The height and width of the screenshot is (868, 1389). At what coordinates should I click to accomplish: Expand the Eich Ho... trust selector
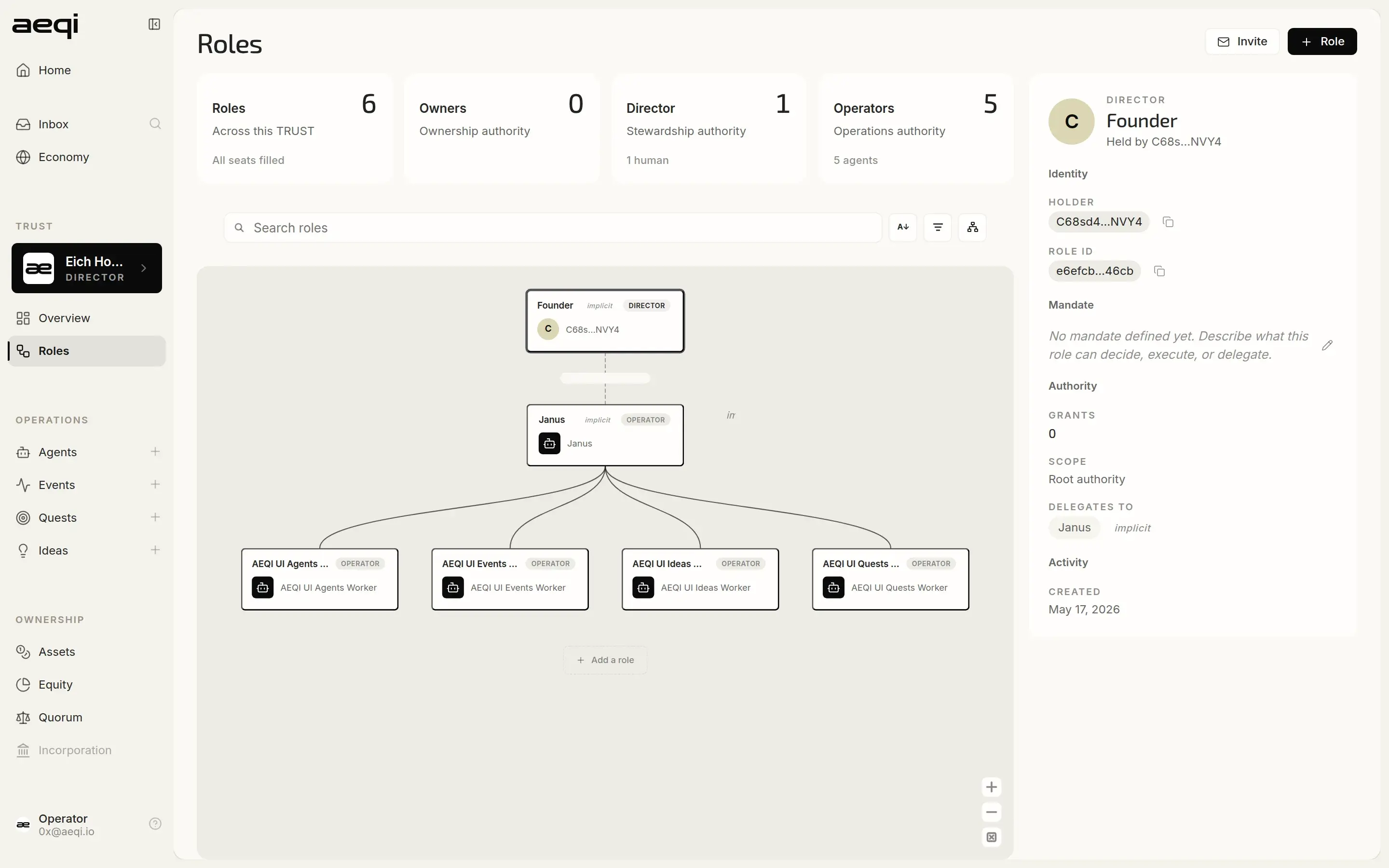87,268
